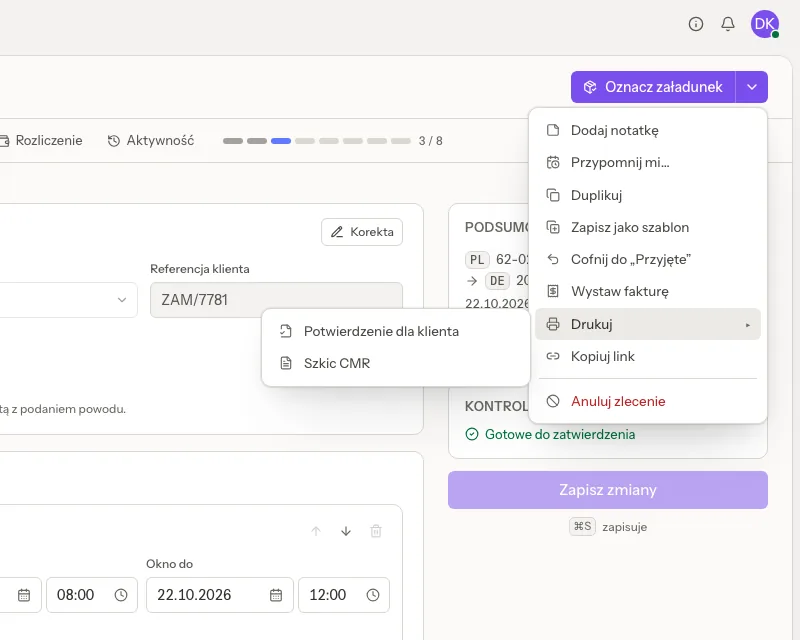Expand the Drukuj submenu arrow
This screenshot has width=800, height=640.
coord(747,325)
